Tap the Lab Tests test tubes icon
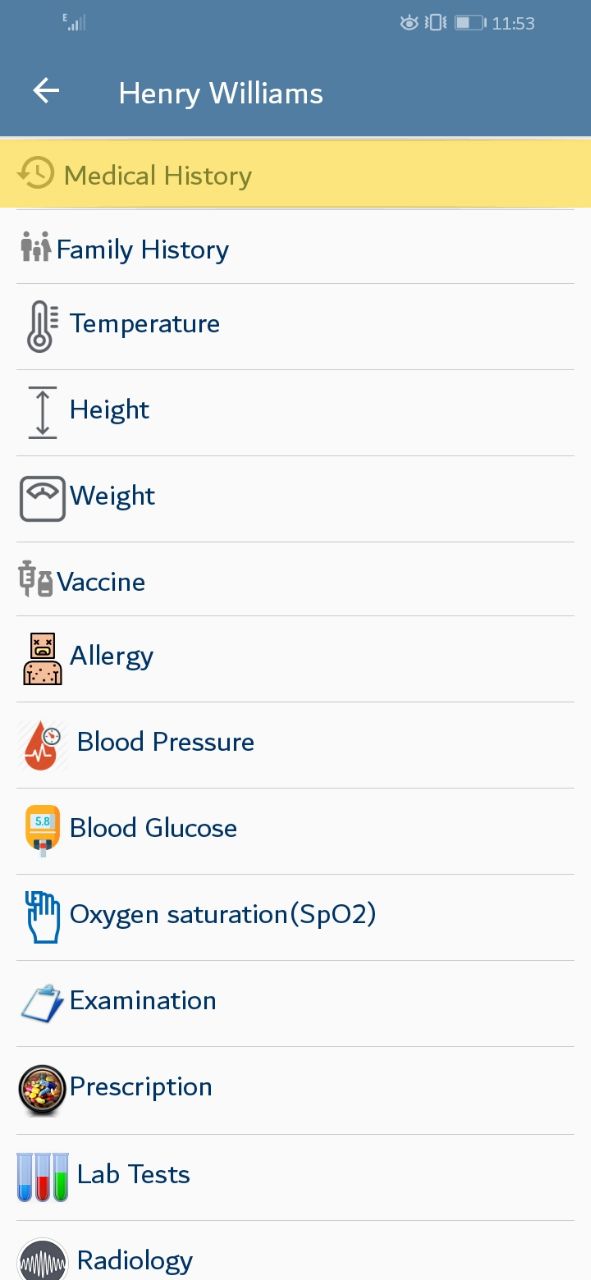Viewport: 591px width, 1280px height. click(43, 1176)
